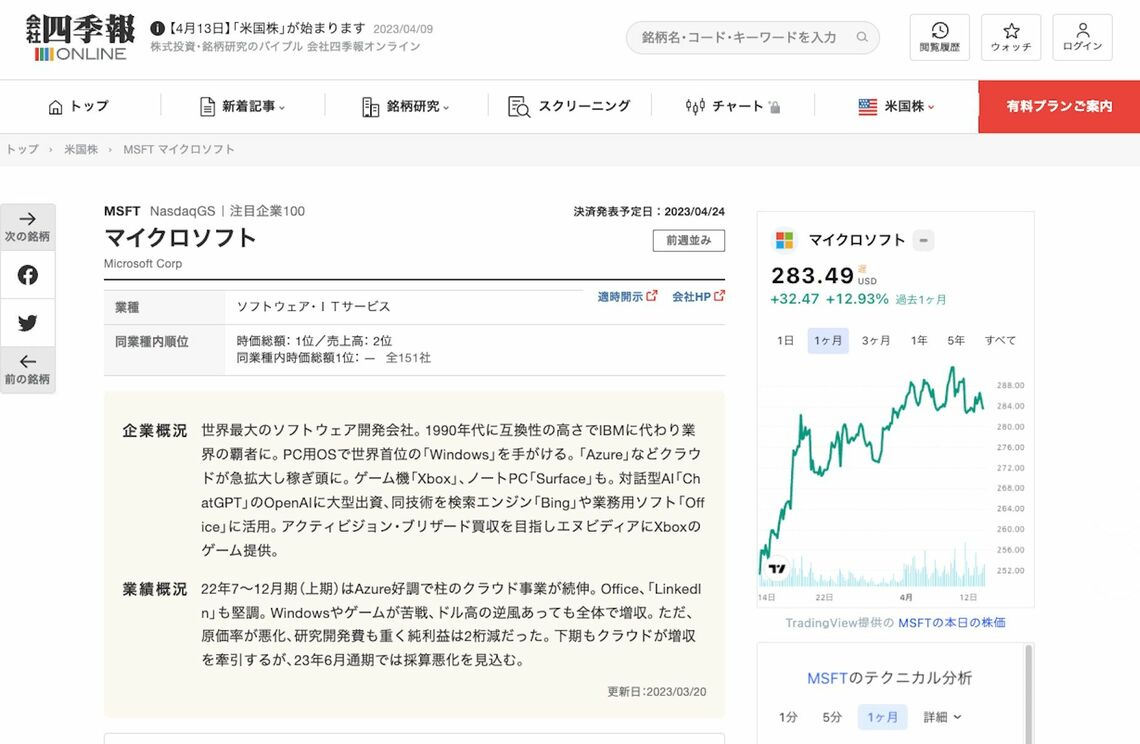Select 1ヶ月 technical analysis interval
1140x744 pixels.
click(883, 717)
